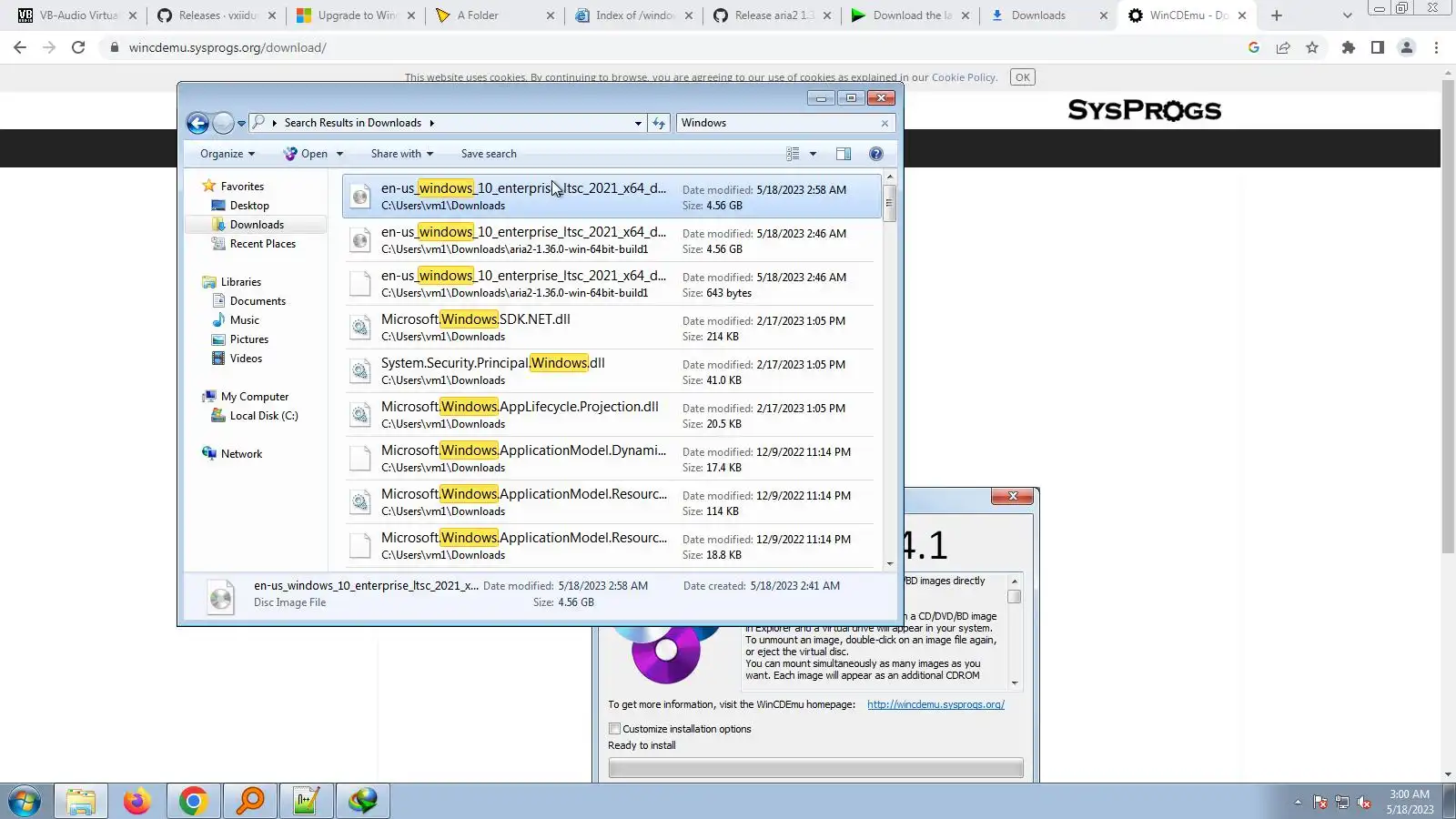Click the Explorer Back navigation button
Screen dimensions: 1456x819
[197, 123]
